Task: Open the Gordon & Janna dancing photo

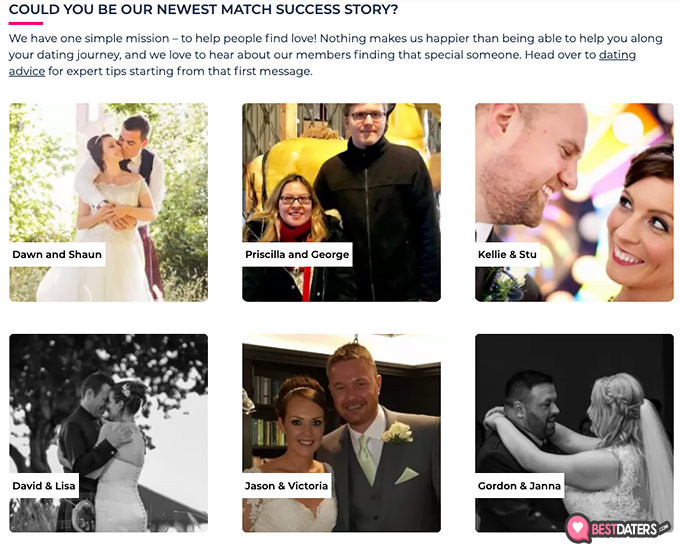Action: [574, 433]
